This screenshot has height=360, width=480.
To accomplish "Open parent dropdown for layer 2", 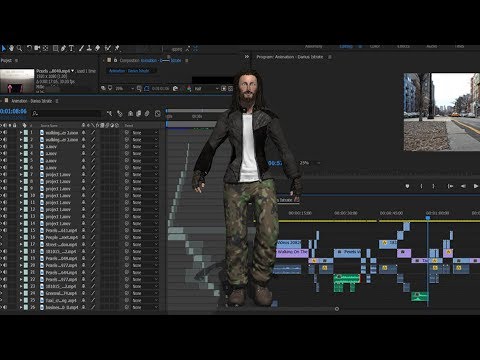I will [x=145, y=140].
